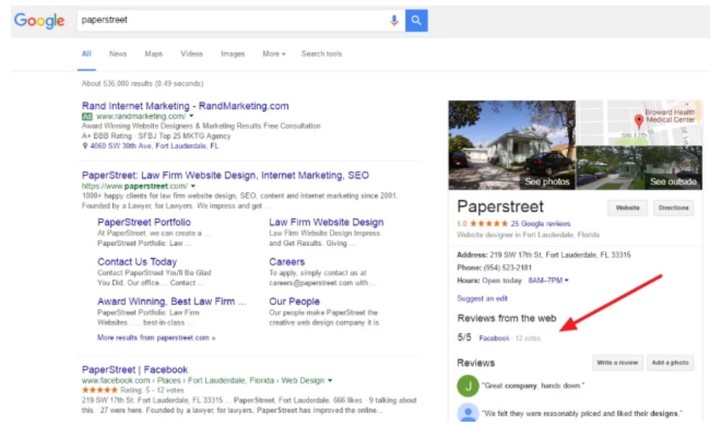The height and width of the screenshot is (427, 711).
Task: Switch to the News tab
Action: pyautogui.click(x=118, y=54)
